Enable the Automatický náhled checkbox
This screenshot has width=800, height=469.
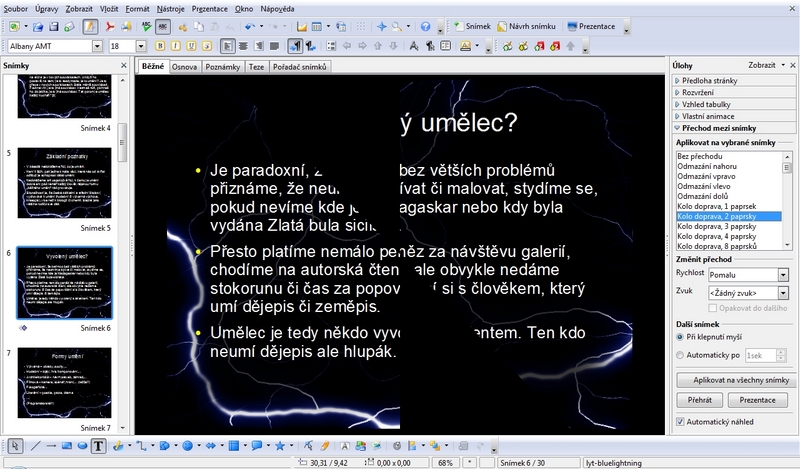[680, 423]
